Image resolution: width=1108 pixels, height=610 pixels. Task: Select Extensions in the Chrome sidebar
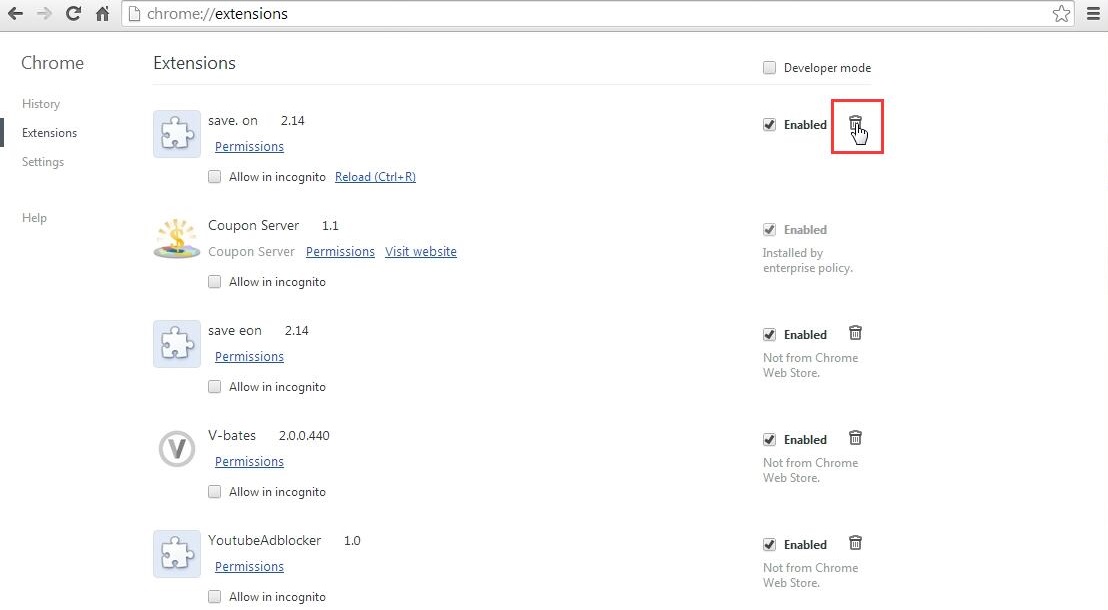pyautogui.click(x=49, y=133)
